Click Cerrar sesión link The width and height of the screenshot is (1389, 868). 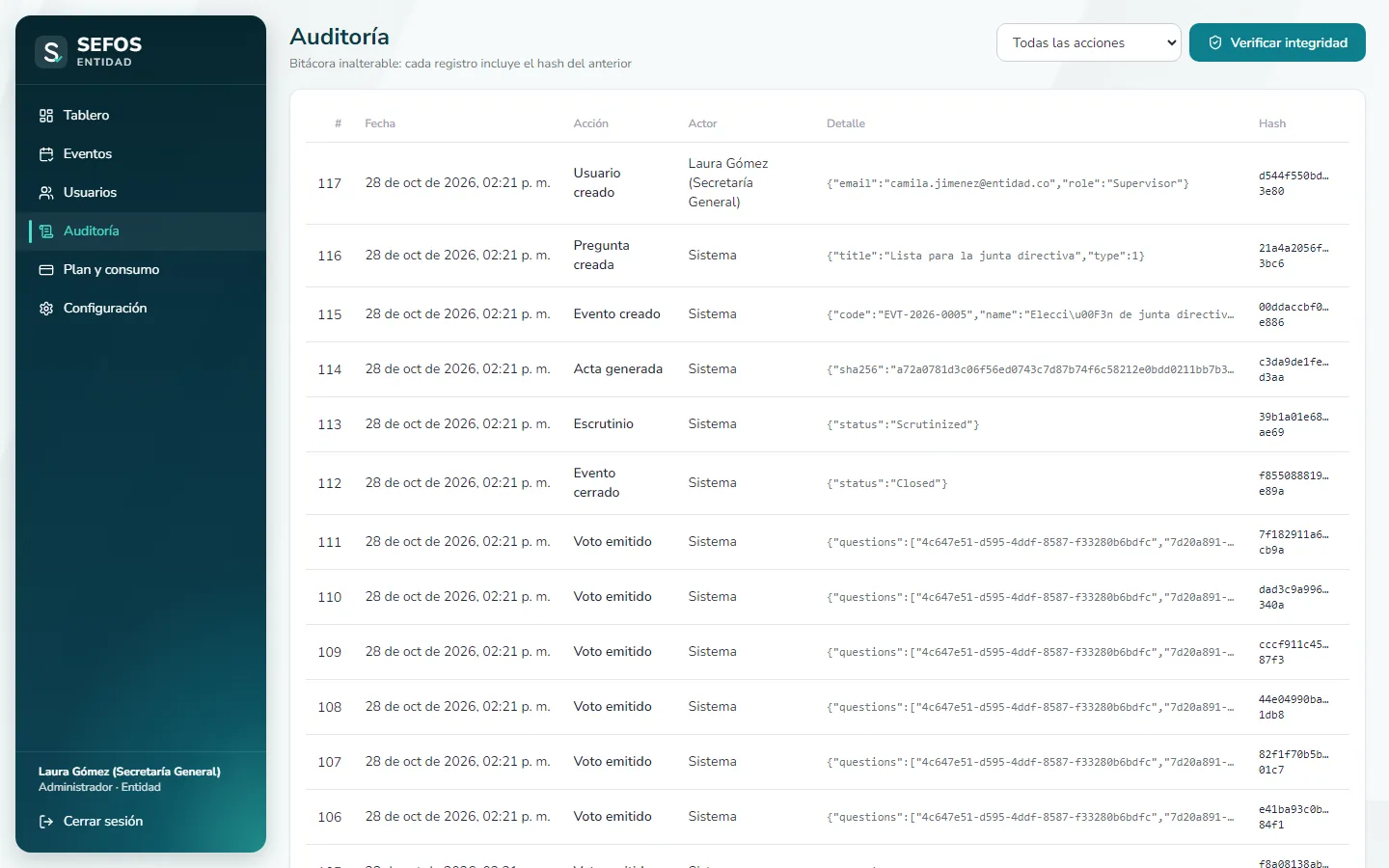[91, 822]
